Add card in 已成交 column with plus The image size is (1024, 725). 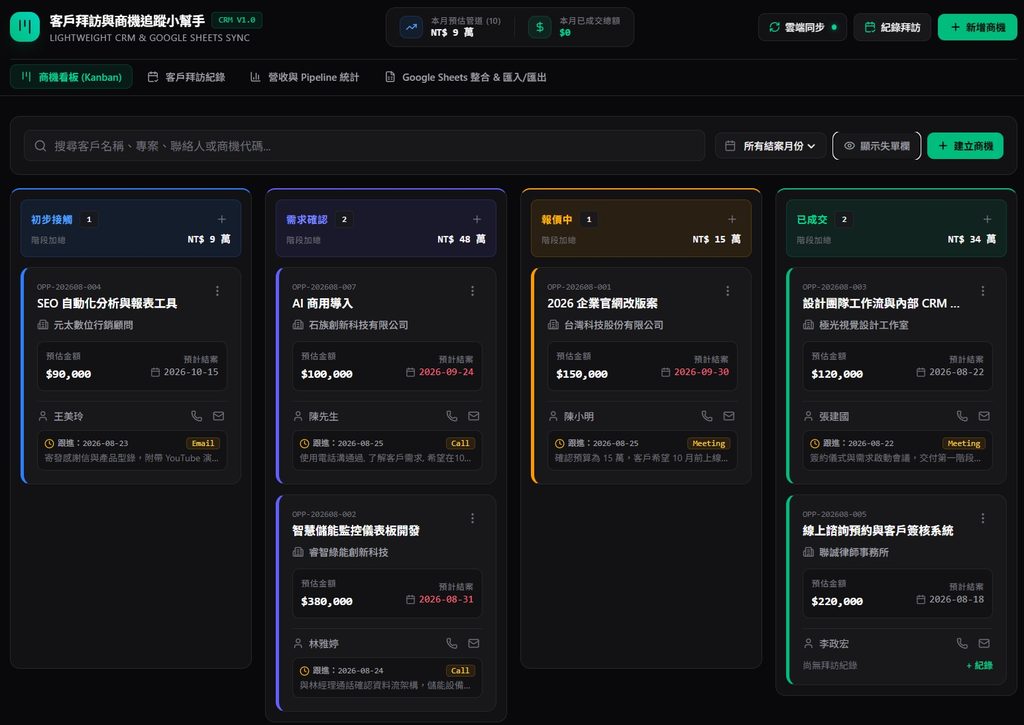coord(987,219)
